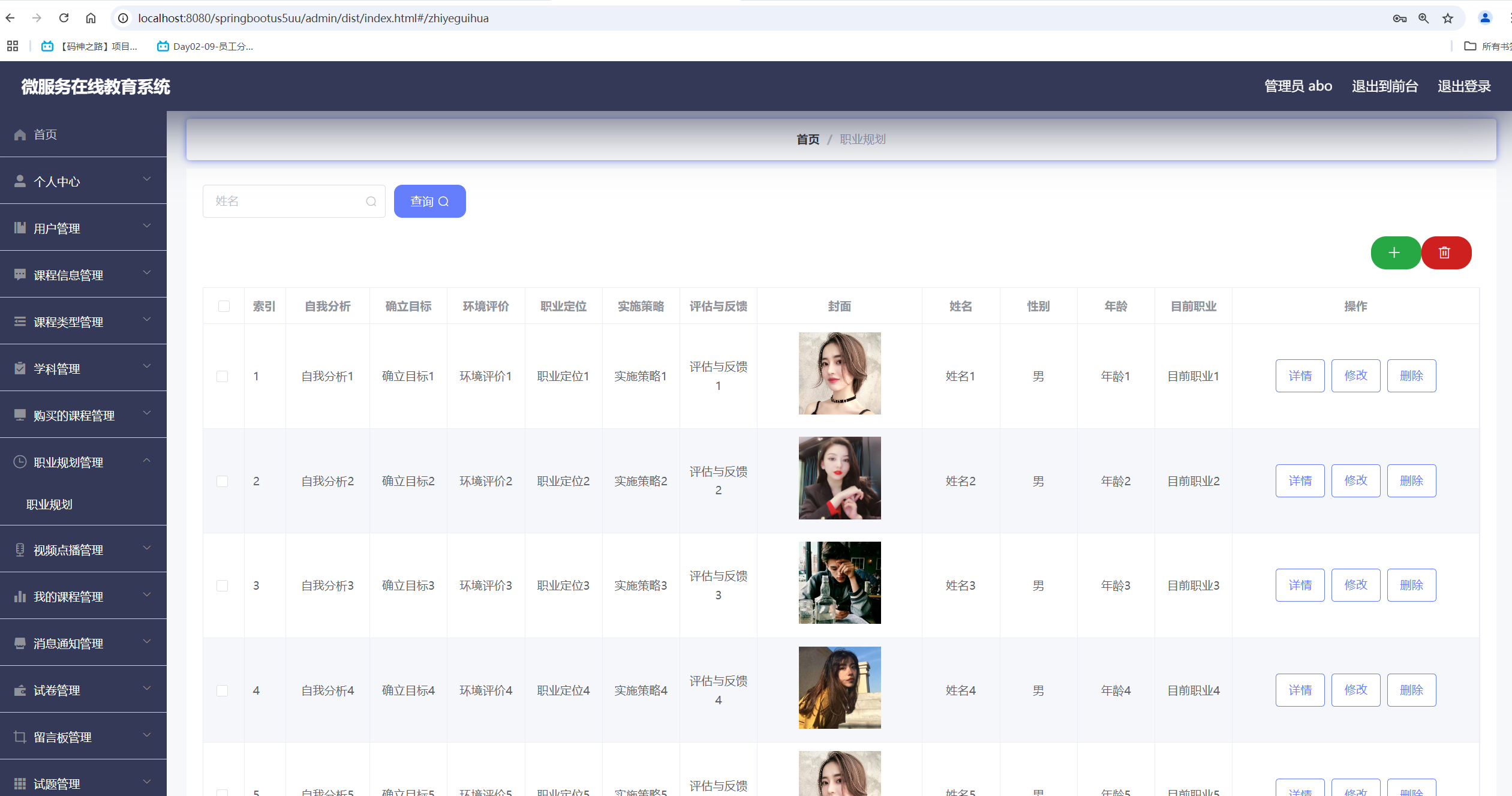The width and height of the screenshot is (1512, 796).
Task: Click the green plus add button
Action: click(1395, 253)
